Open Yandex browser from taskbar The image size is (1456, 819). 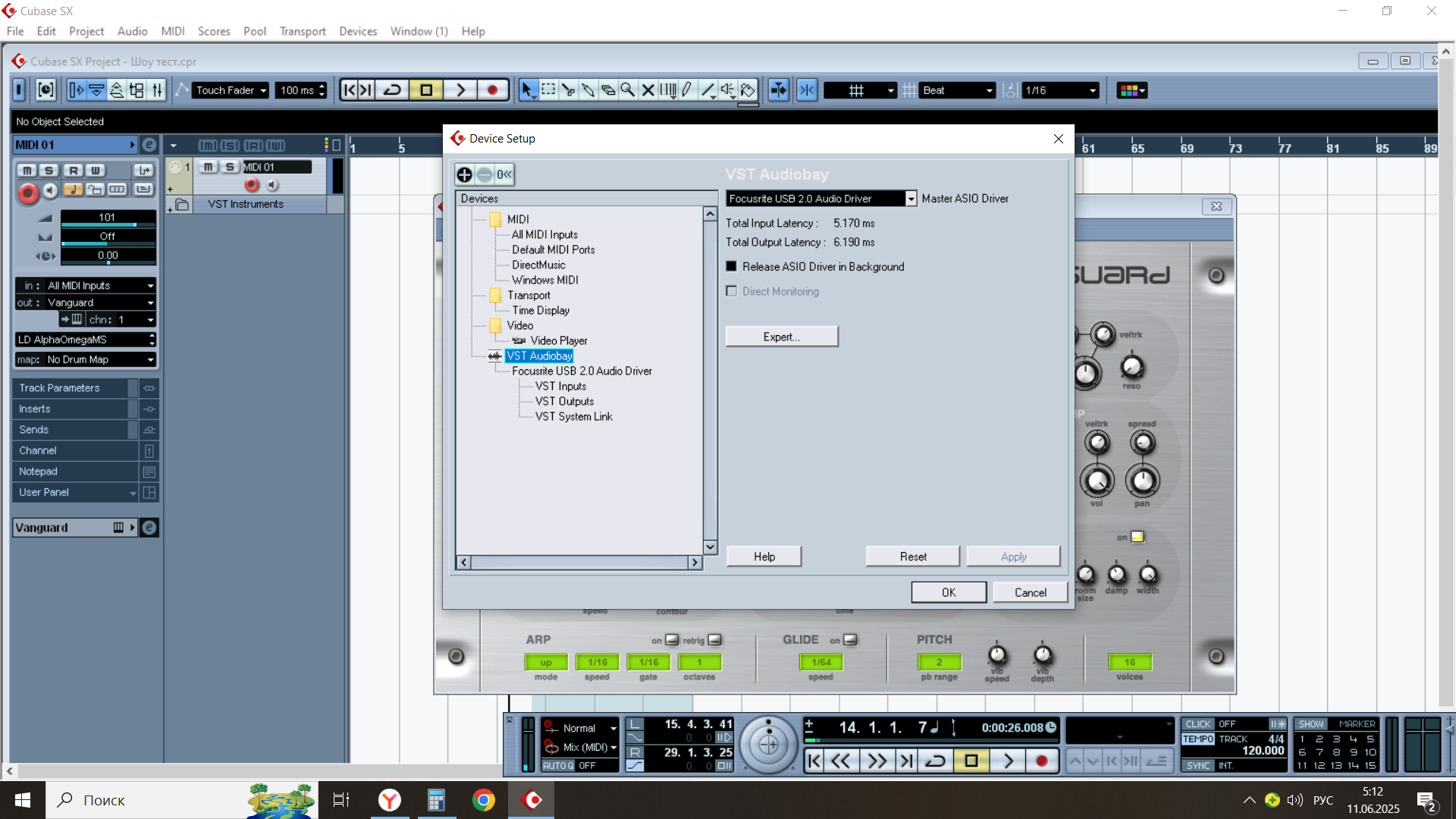pyautogui.click(x=390, y=800)
